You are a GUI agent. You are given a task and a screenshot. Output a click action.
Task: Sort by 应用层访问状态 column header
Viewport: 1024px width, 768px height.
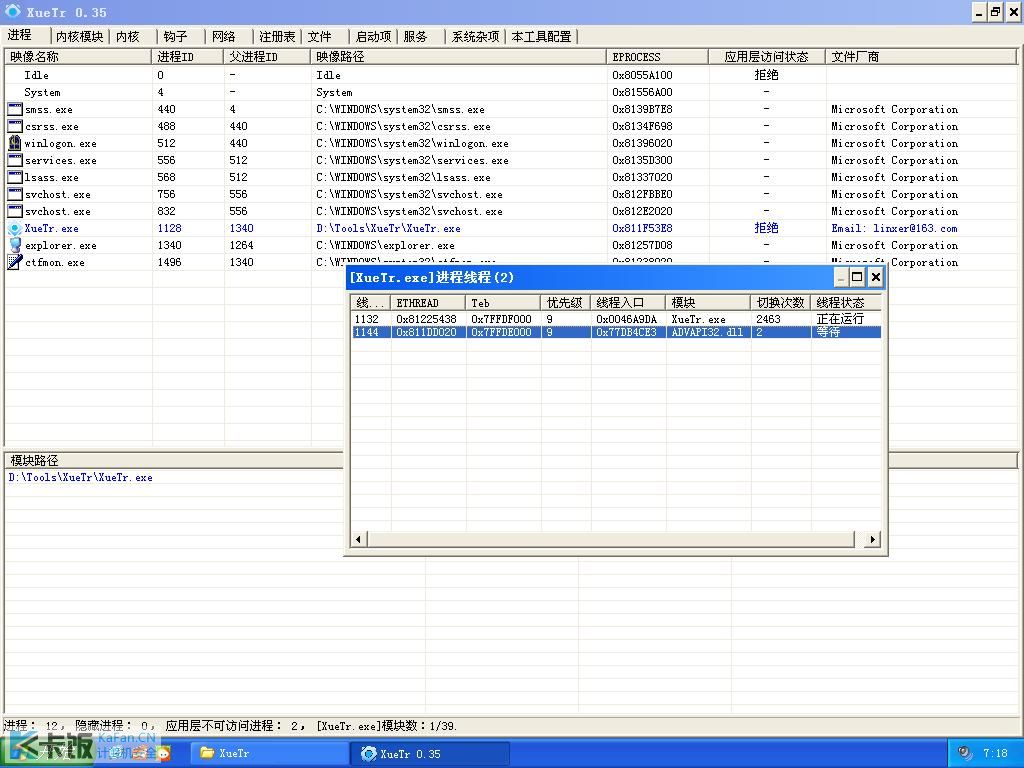click(767, 57)
